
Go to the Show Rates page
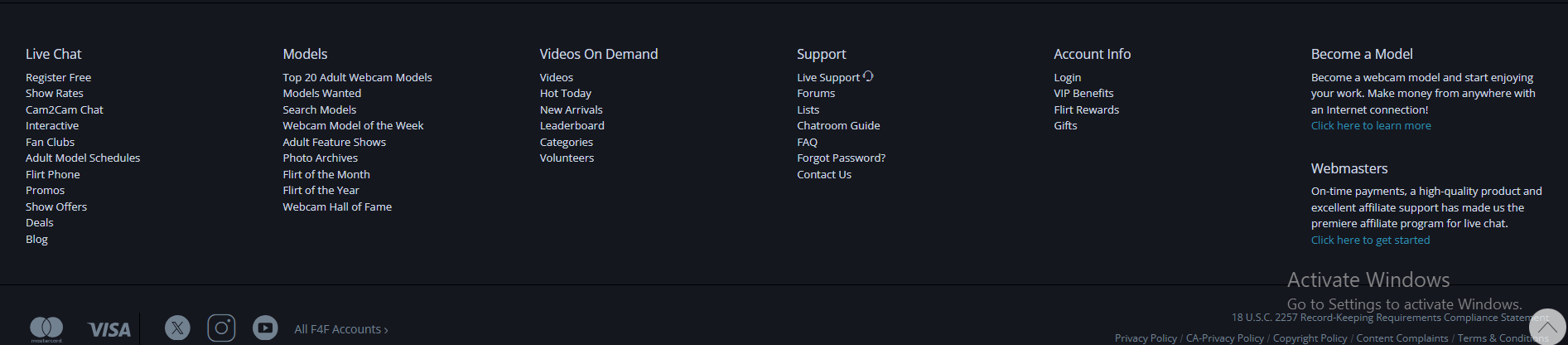pos(55,94)
